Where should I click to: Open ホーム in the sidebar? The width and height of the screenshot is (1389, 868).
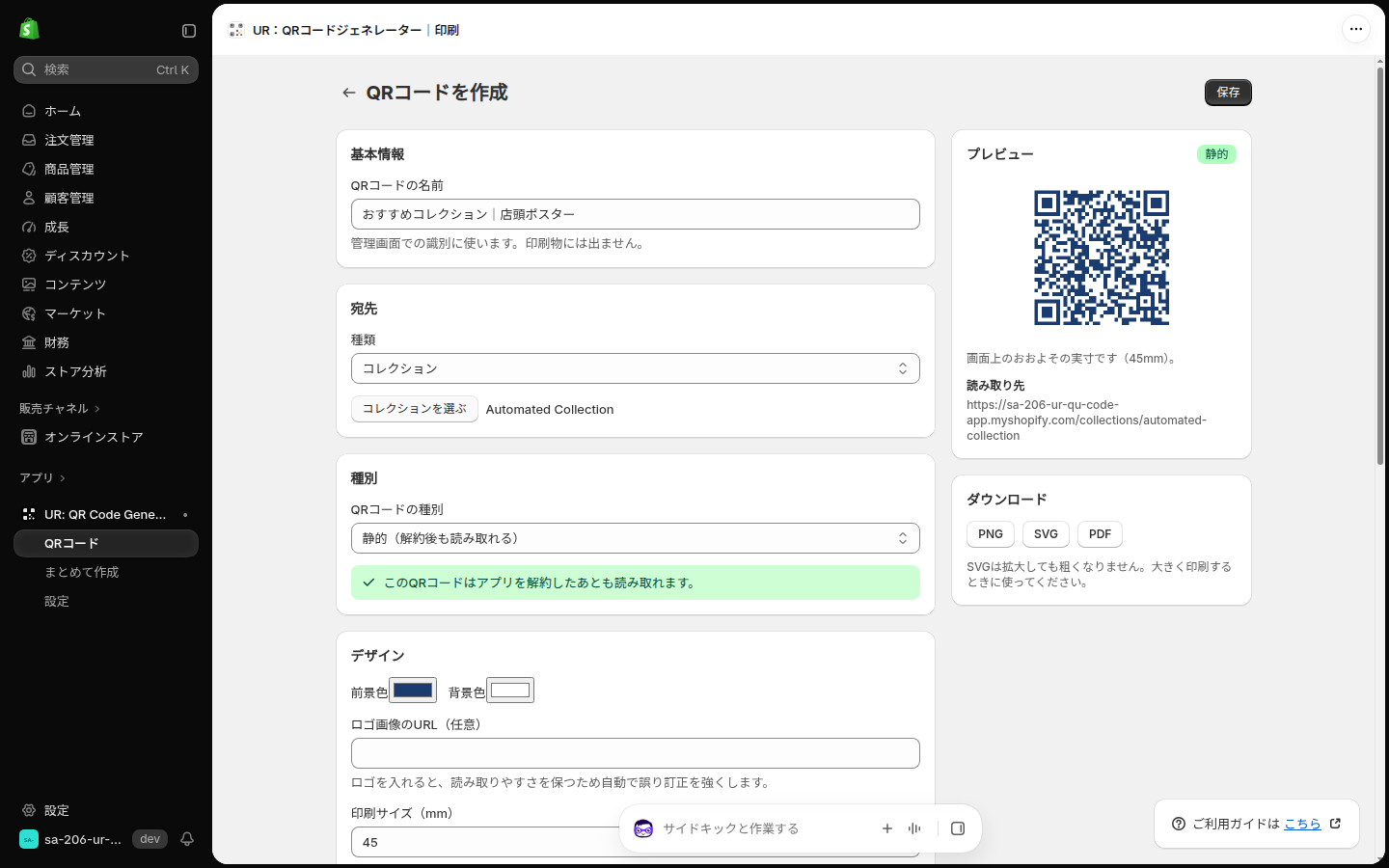pos(106,111)
